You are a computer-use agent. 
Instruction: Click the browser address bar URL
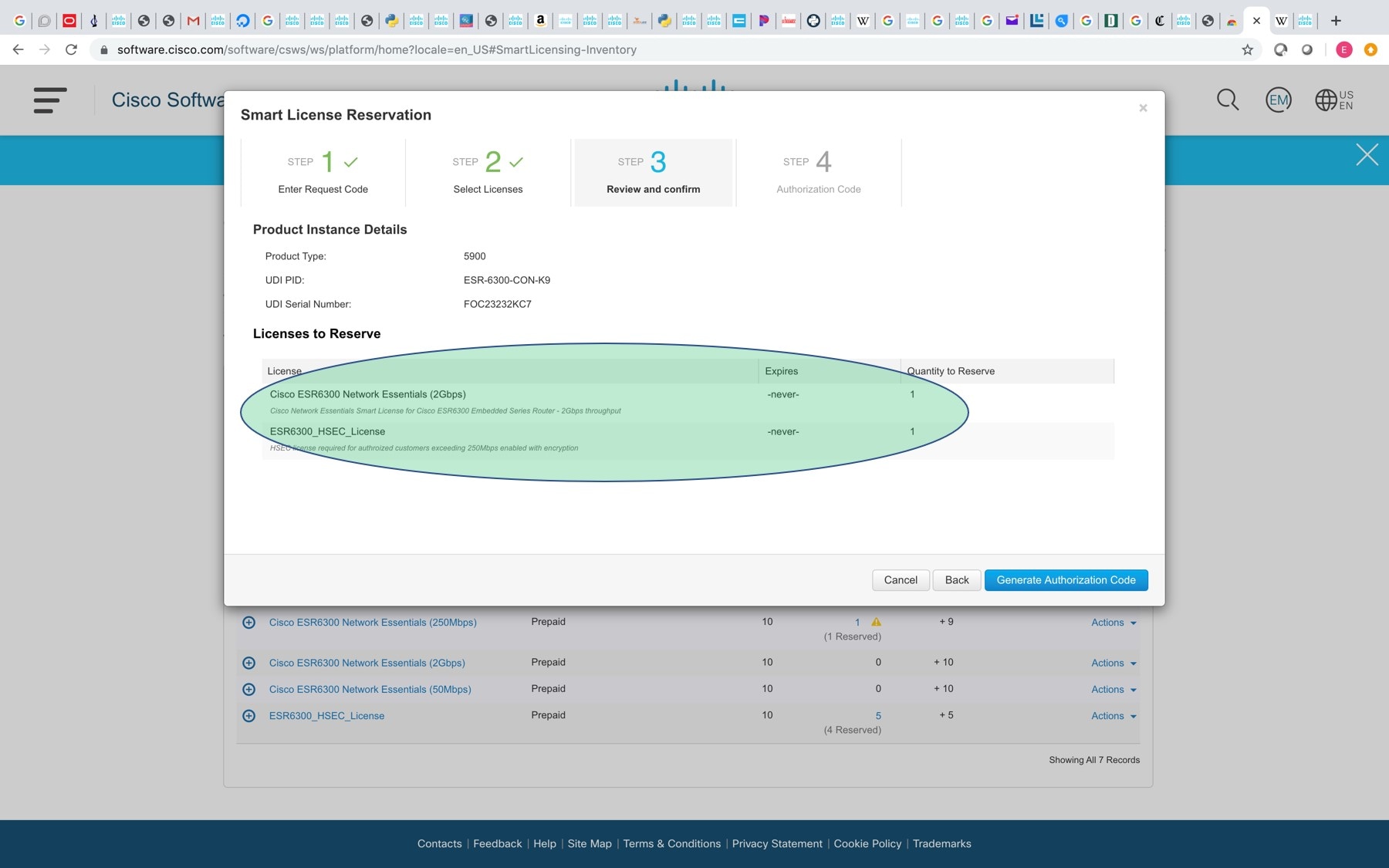(x=377, y=49)
